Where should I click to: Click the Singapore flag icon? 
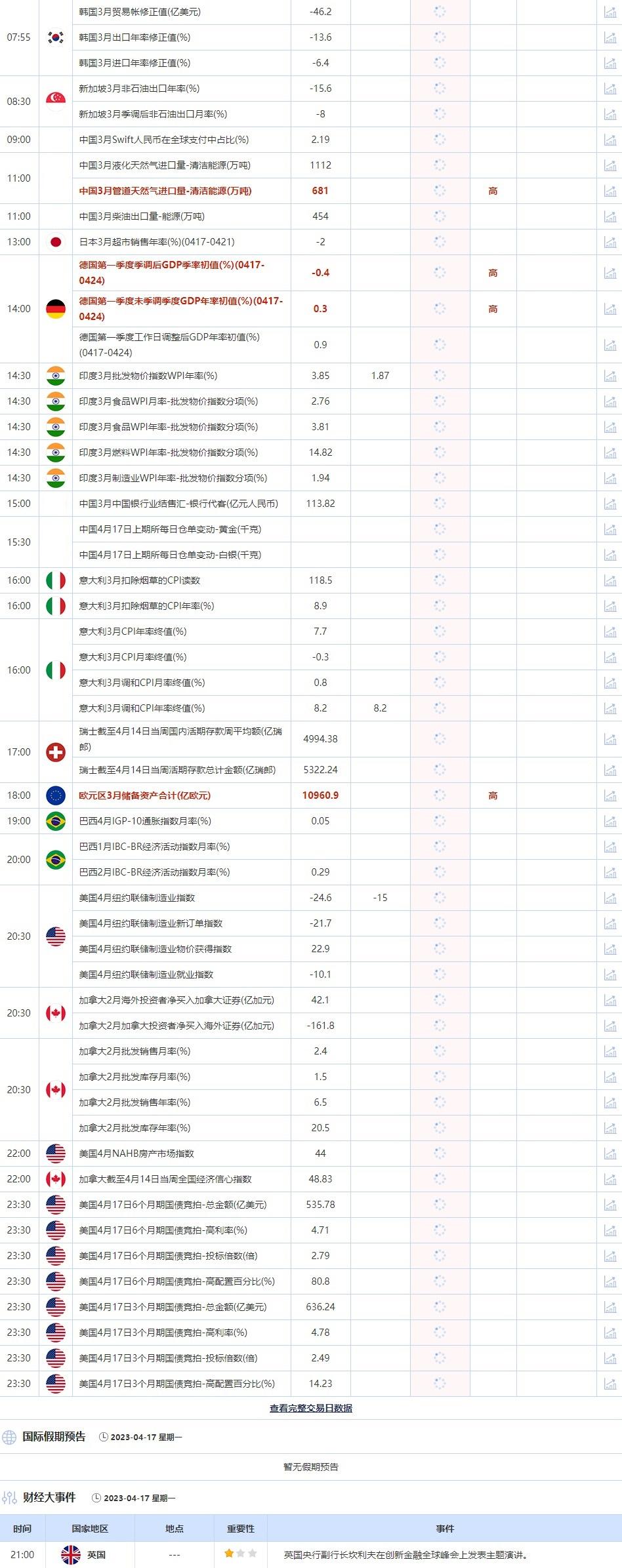pos(56,101)
